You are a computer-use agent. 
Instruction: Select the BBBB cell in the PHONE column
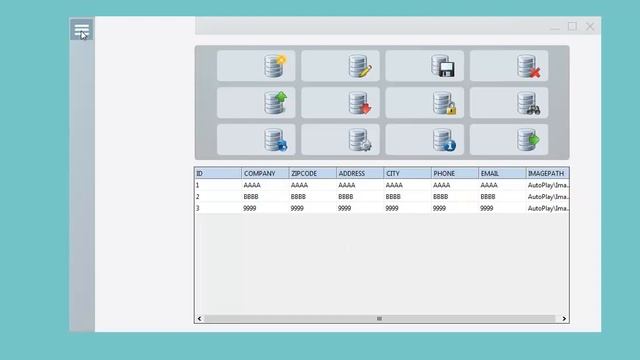click(x=455, y=196)
